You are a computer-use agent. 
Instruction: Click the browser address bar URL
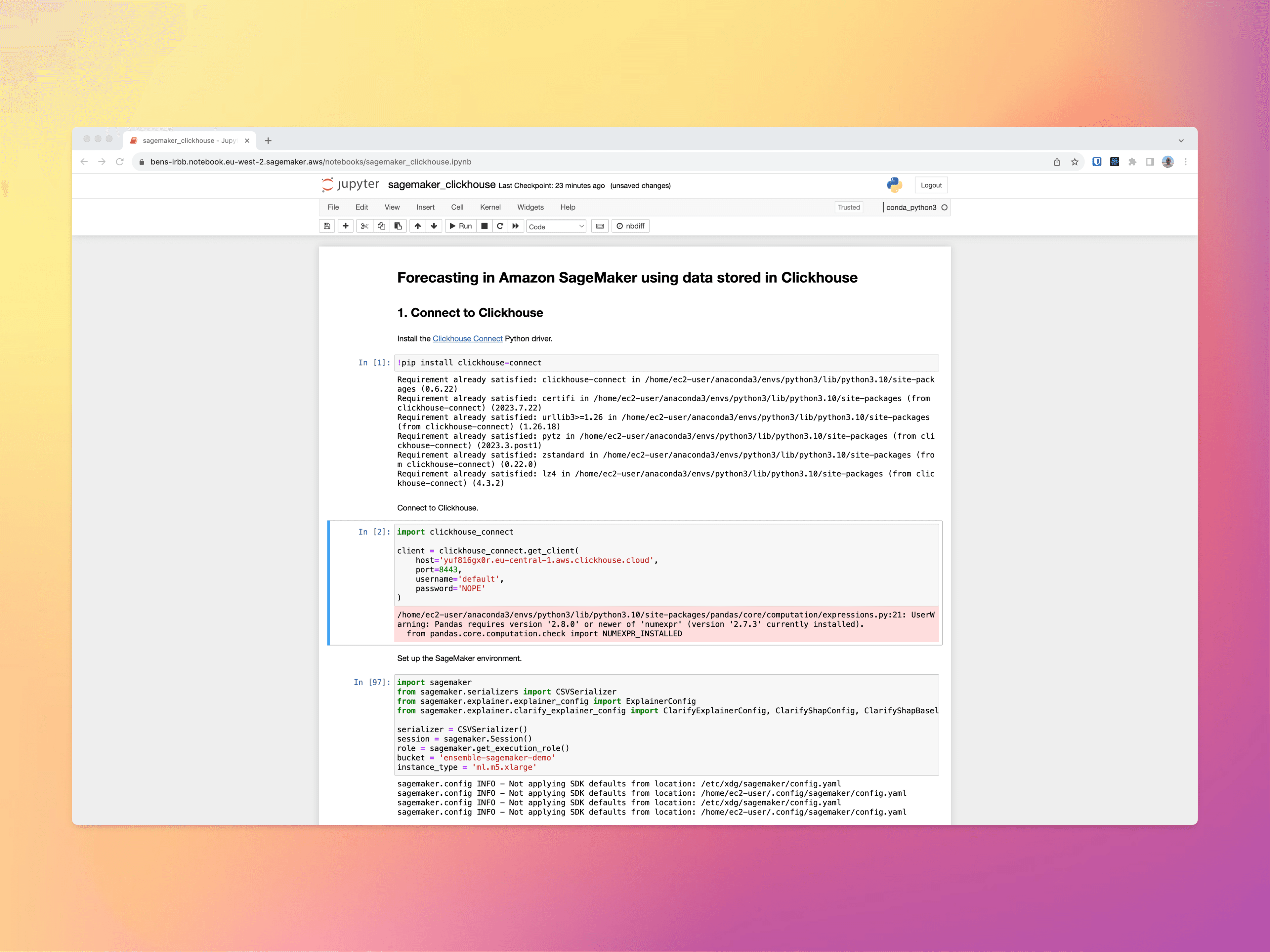(x=311, y=162)
